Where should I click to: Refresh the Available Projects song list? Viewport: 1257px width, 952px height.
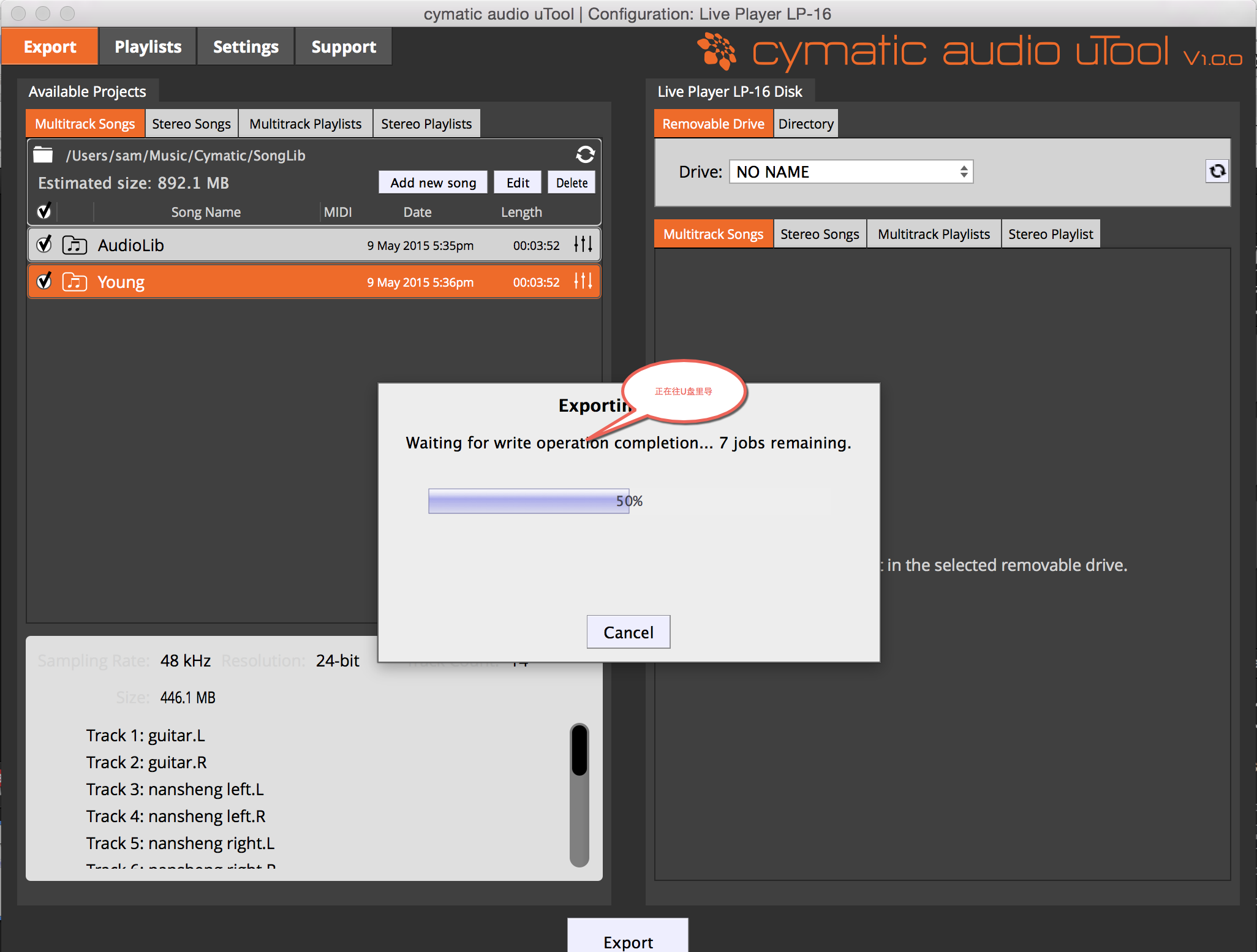(x=585, y=154)
